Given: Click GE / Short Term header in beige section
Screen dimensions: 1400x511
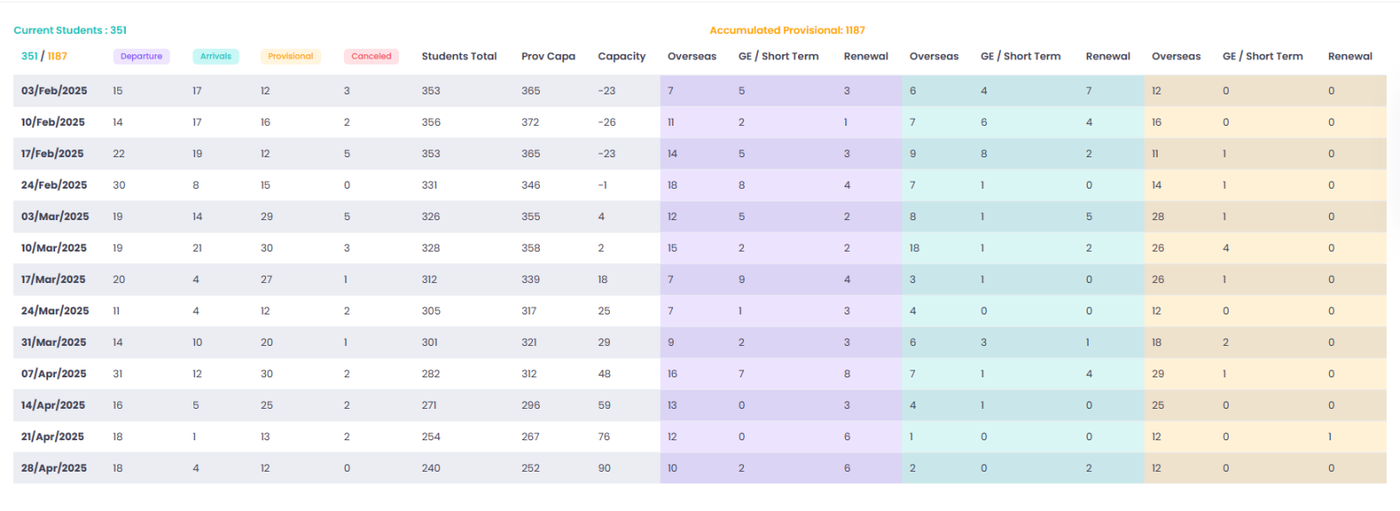Looking at the screenshot, I should [1262, 57].
